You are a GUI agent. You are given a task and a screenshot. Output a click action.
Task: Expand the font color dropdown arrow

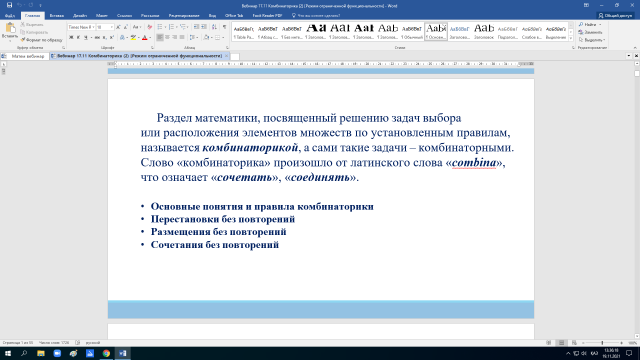coord(150,38)
